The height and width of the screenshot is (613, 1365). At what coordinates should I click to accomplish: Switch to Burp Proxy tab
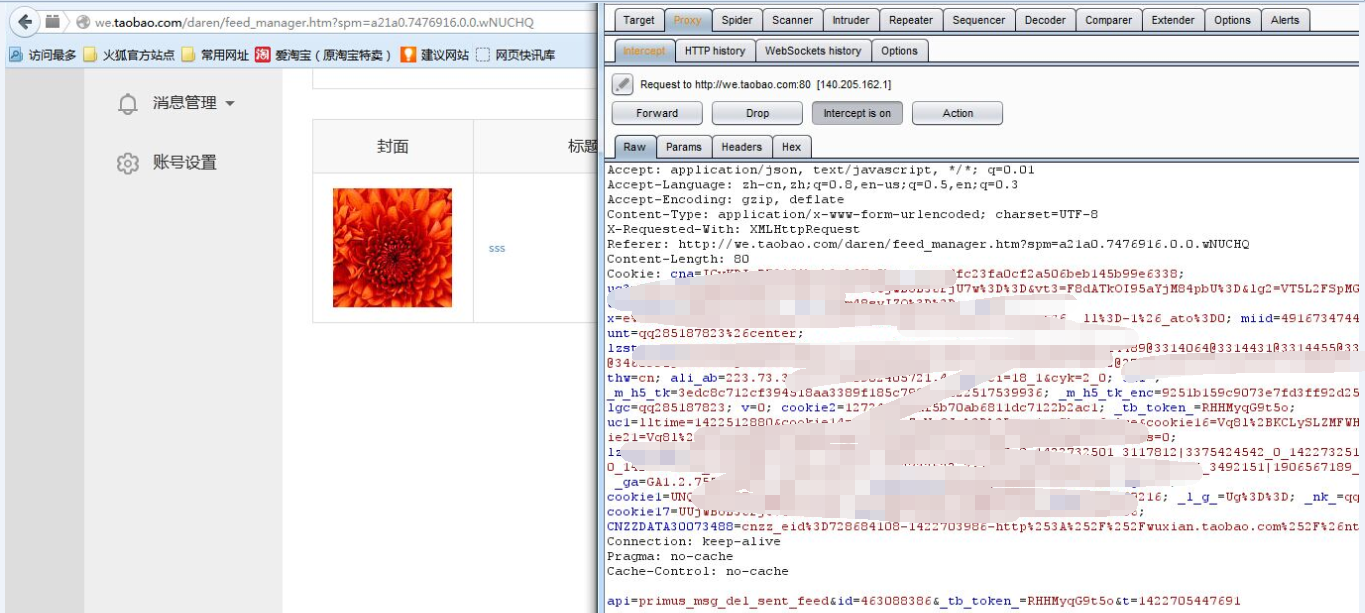pyautogui.click(x=687, y=20)
